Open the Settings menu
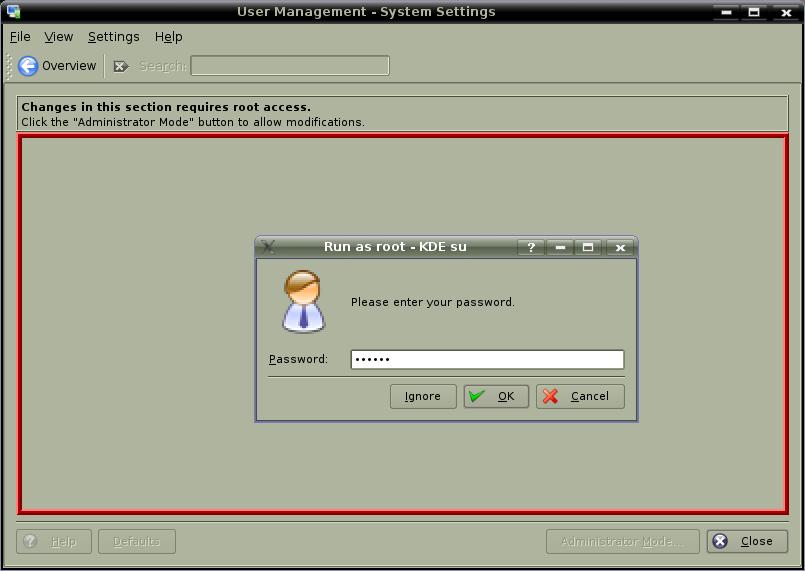This screenshot has width=805, height=571. [x=113, y=37]
